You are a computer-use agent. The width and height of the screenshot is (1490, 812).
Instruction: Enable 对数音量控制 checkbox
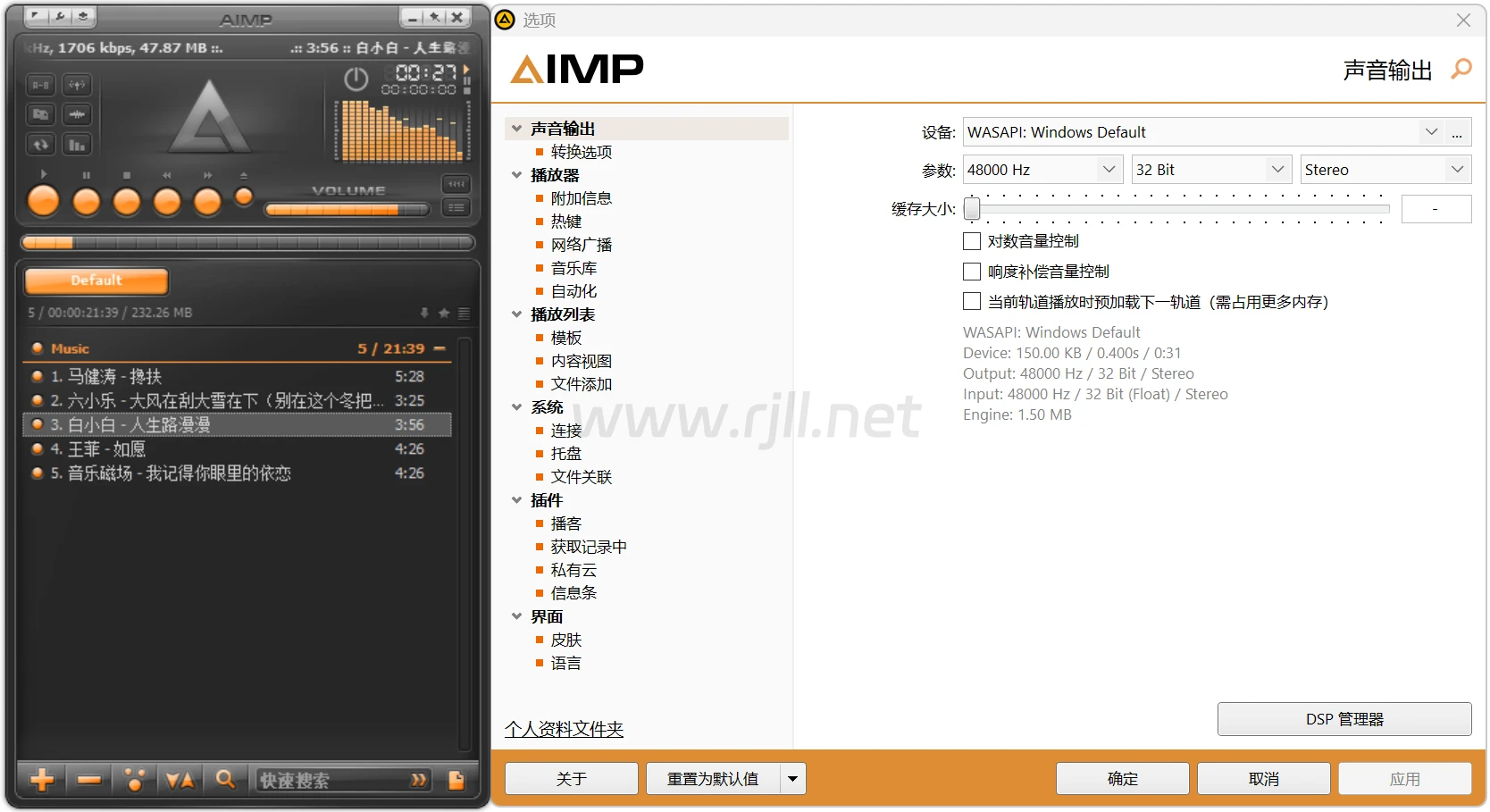point(972,241)
